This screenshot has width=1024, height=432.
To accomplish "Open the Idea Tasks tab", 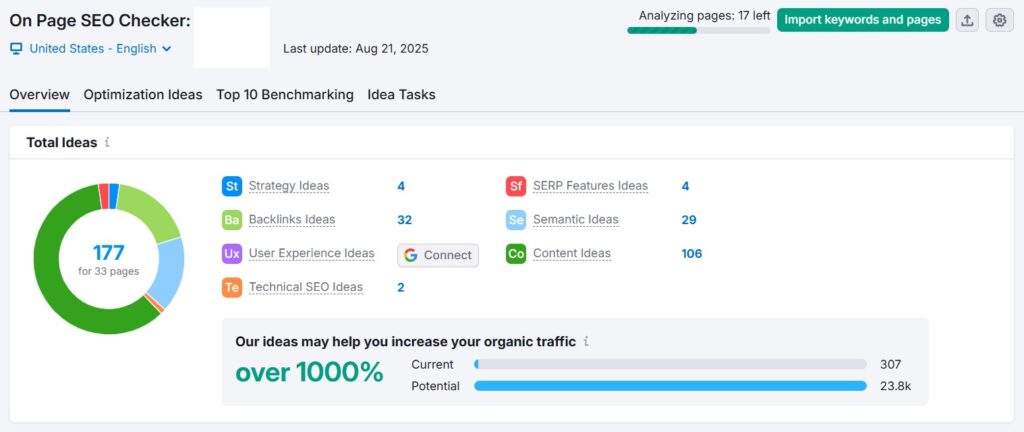I will point(401,95).
